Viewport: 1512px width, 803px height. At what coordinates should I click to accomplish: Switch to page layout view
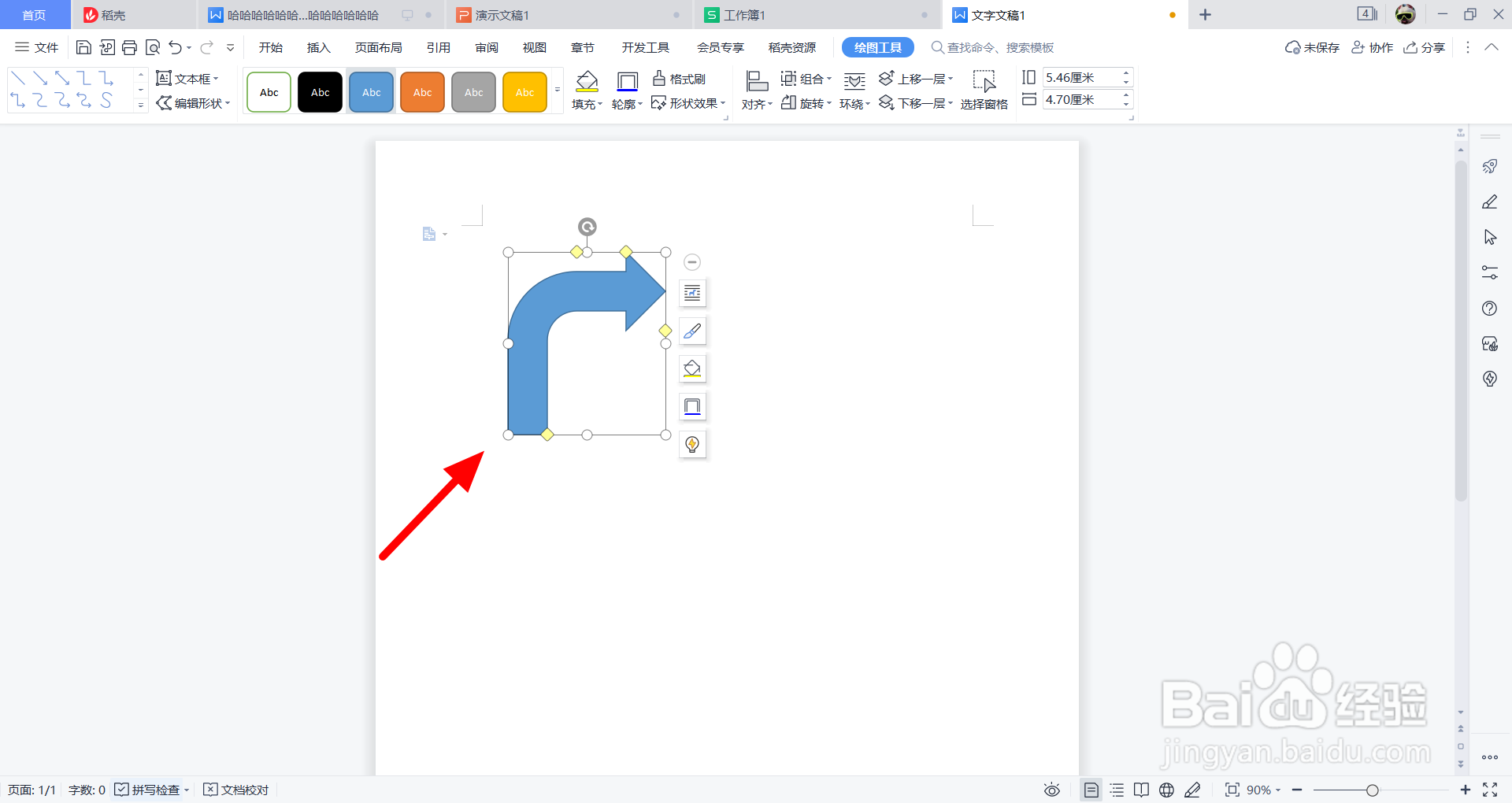pyautogui.click(x=1091, y=790)
